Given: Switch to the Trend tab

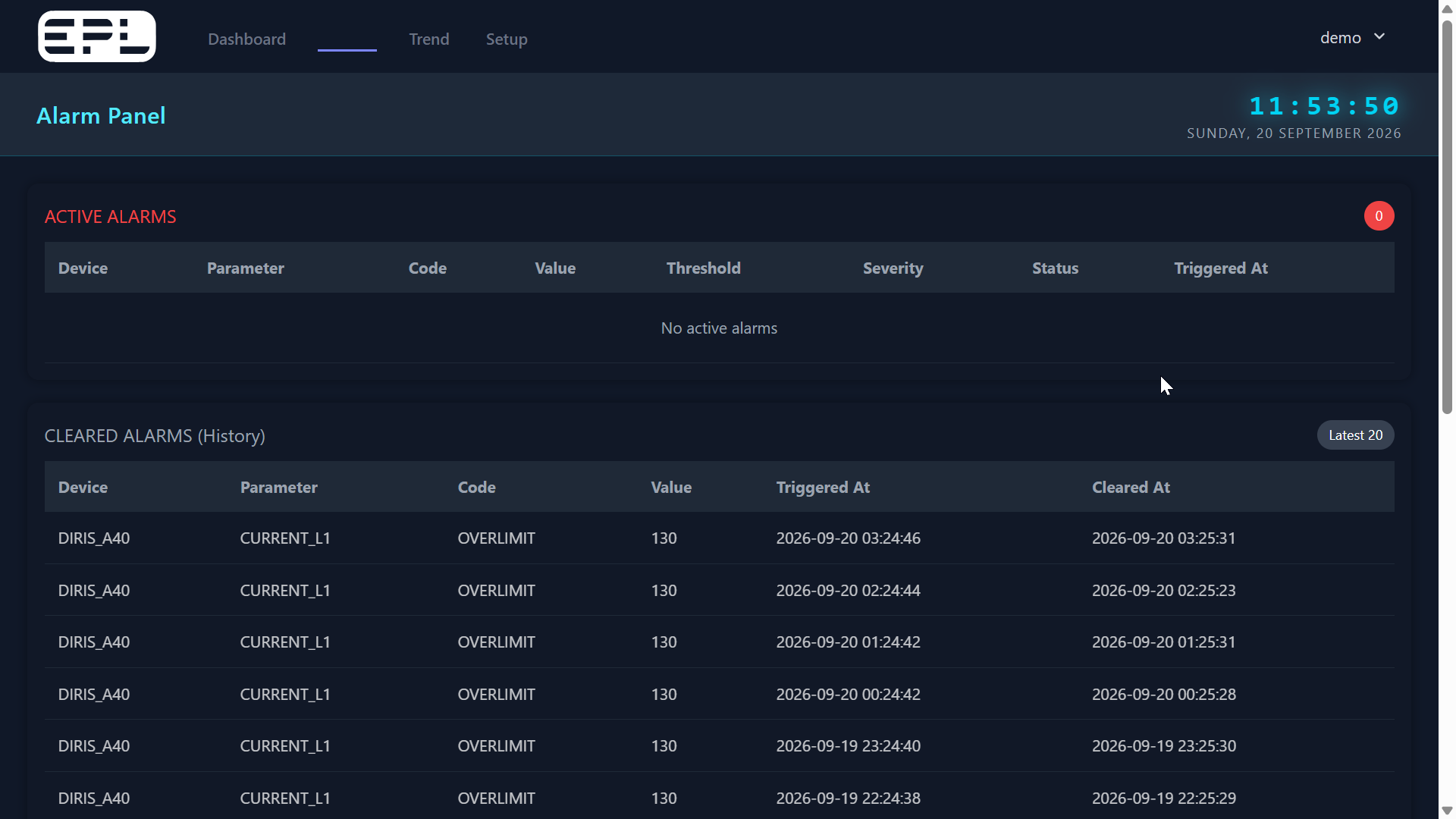Looking at the screenshot, I should [429, 39].
